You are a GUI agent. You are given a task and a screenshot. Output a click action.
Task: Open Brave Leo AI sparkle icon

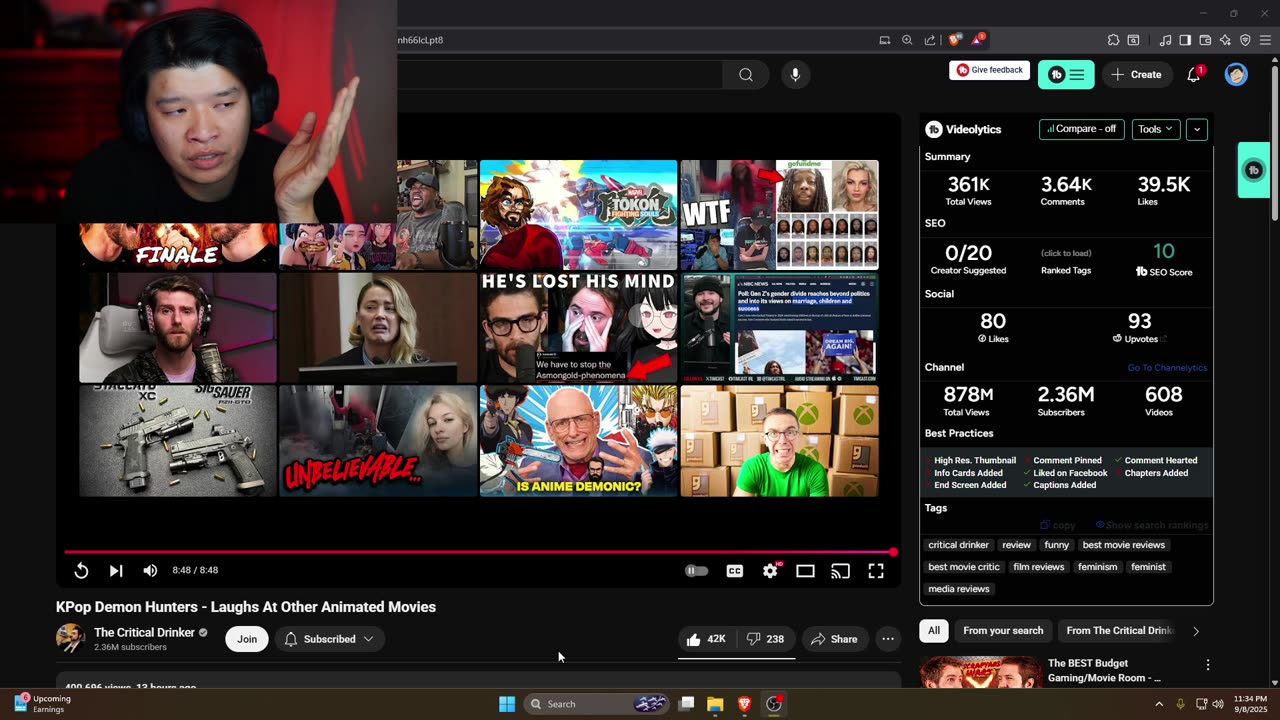tap(1225, 40)
